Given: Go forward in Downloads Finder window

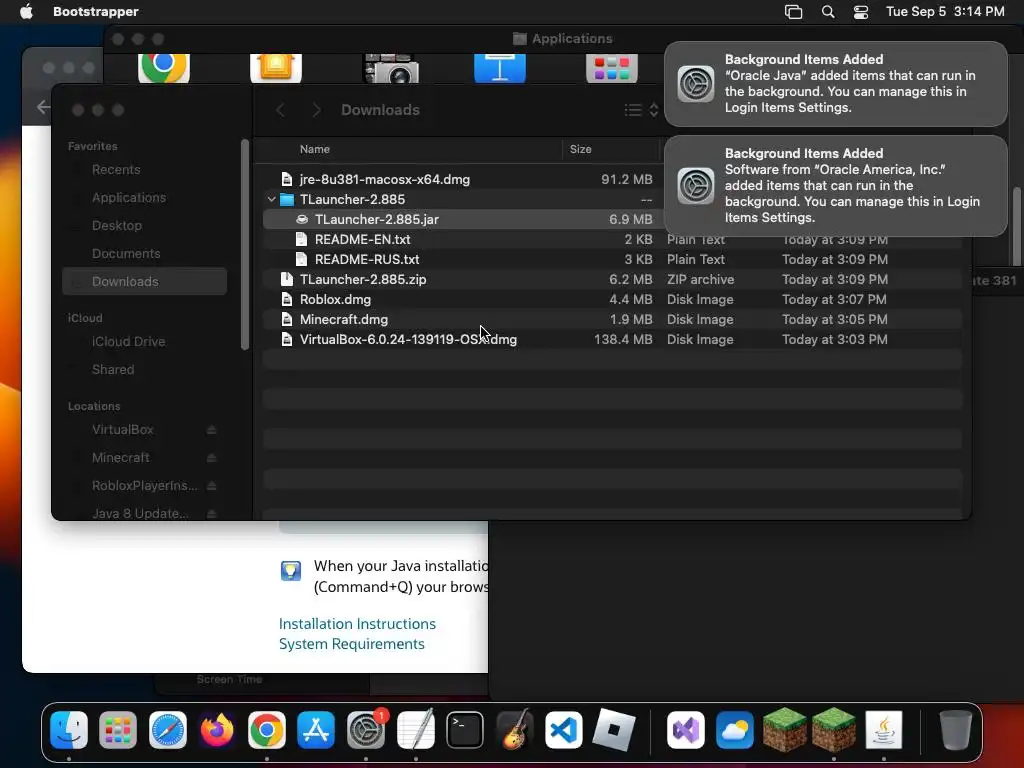Looking at the screenshot, I should [317, 110].
